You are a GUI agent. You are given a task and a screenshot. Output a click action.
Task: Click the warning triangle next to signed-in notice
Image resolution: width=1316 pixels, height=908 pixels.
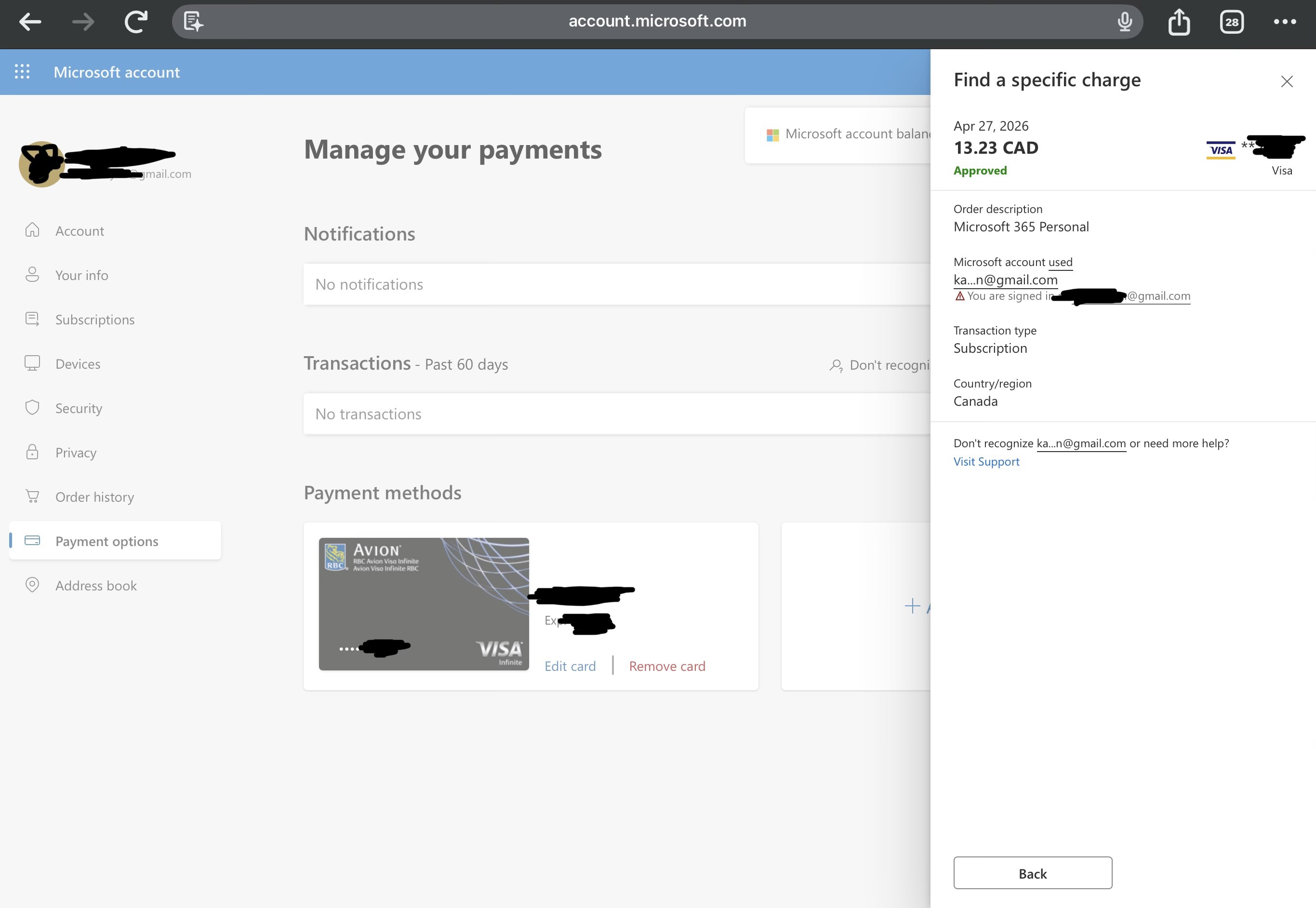click(x=960, y=296)
